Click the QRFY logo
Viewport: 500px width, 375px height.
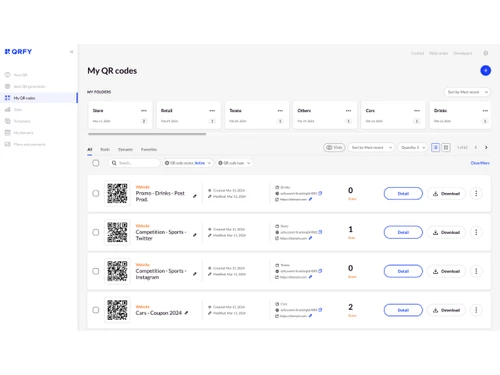pyautogui.click(x=18, y=52)
